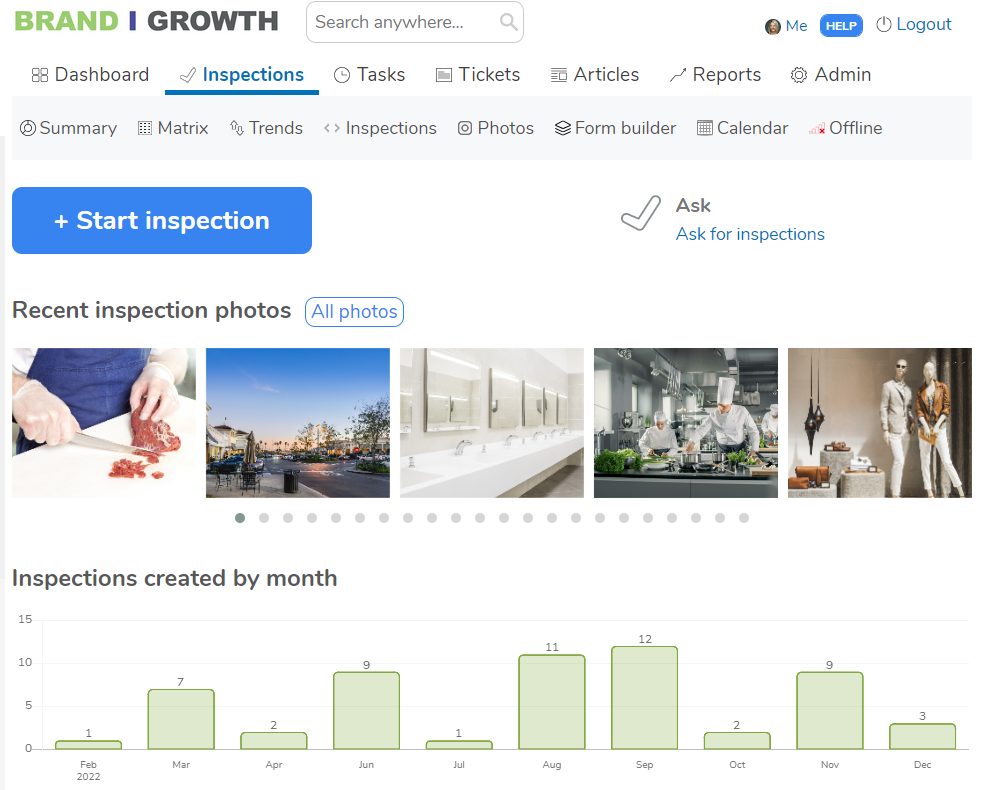Open the Form builder layers icon
985x790 pixels.
click(563, 128)
